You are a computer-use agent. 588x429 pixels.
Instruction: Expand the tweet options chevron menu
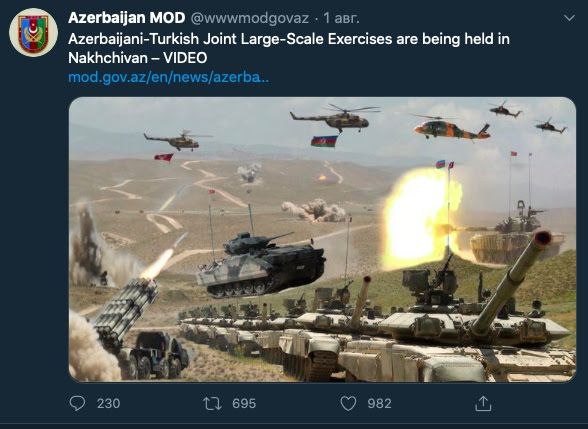(569, 18)
